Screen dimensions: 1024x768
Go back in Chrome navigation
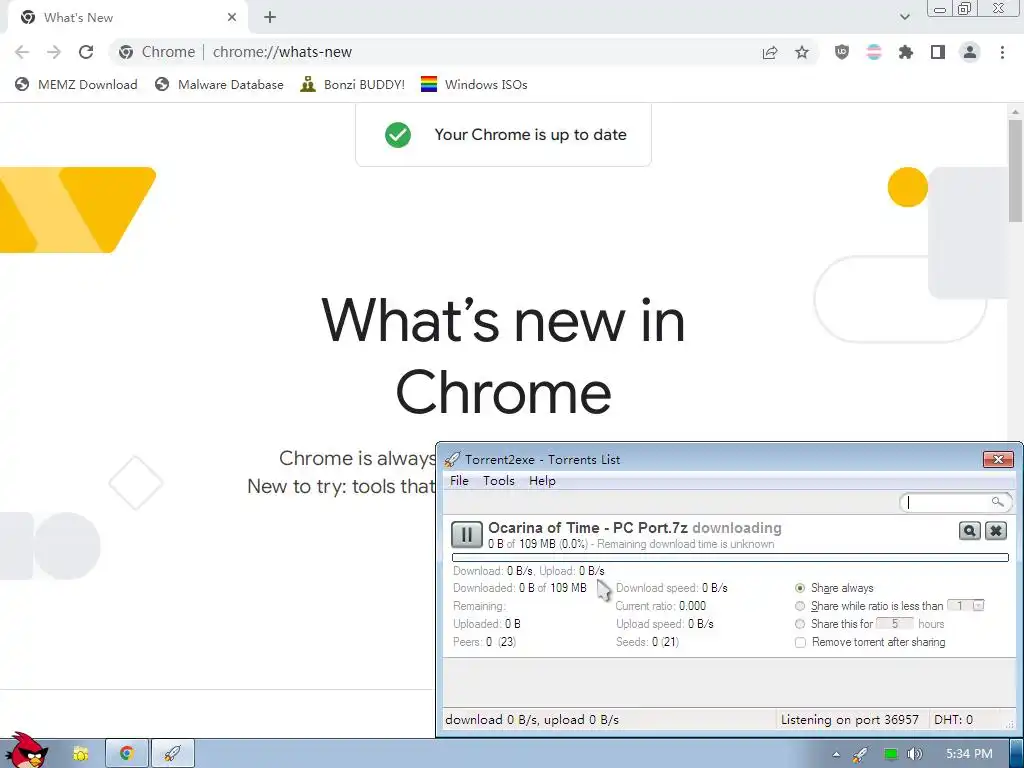(x=22, y=52)
